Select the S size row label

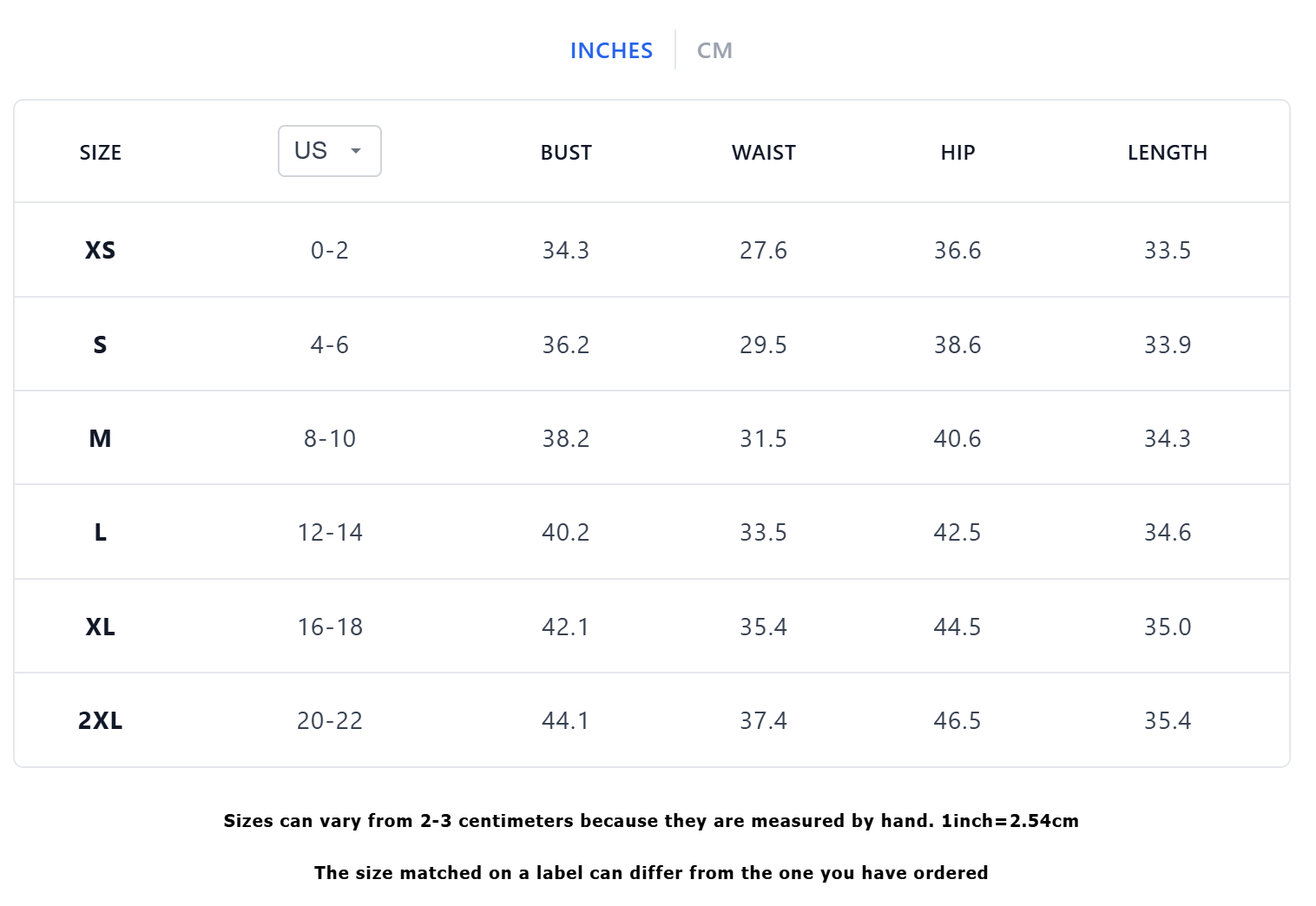pos(100,345)
